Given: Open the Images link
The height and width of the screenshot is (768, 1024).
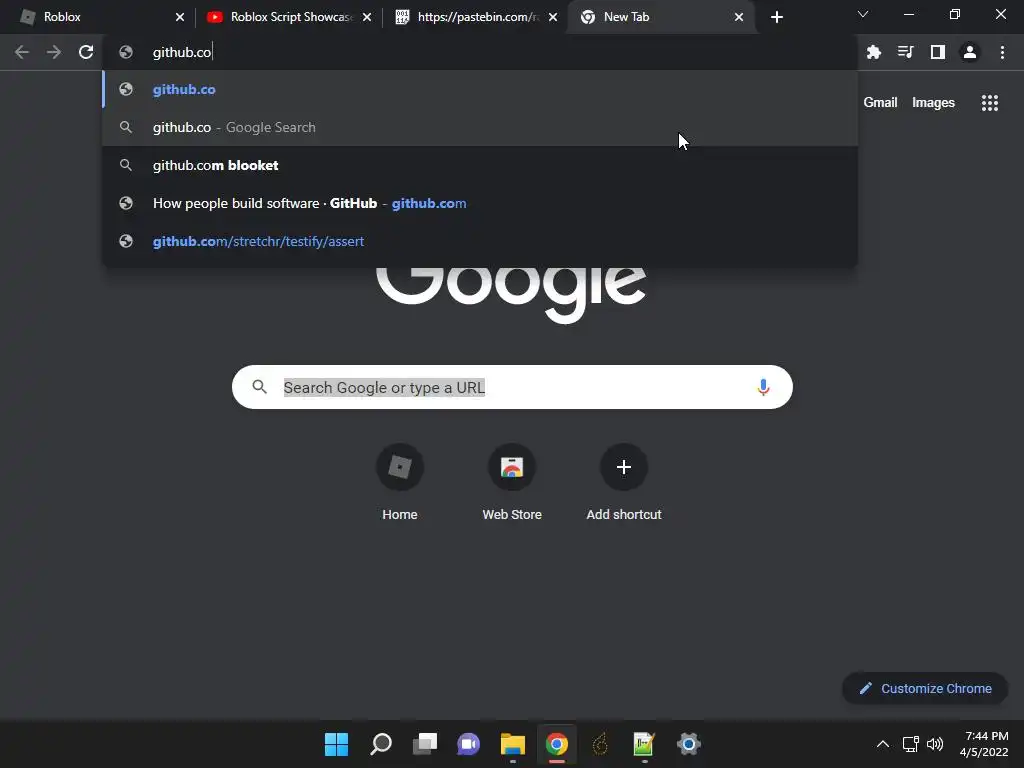Looking at the screenshot, I should pos(933,103).
